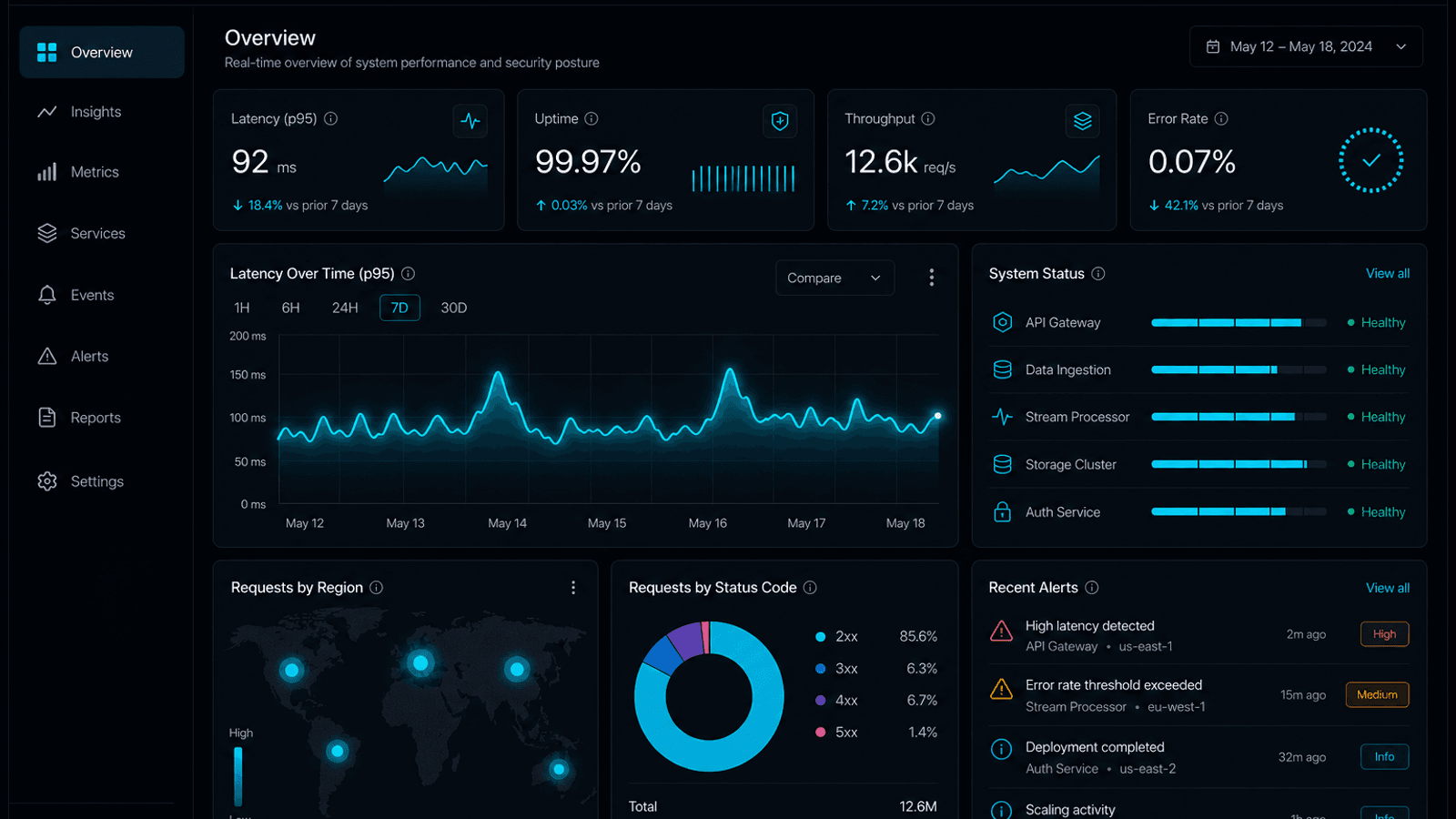Click the Uptime shield icon button
The height and width of the screenshot is (819, 1456).
pyautogui.click(x=780, y=120)
